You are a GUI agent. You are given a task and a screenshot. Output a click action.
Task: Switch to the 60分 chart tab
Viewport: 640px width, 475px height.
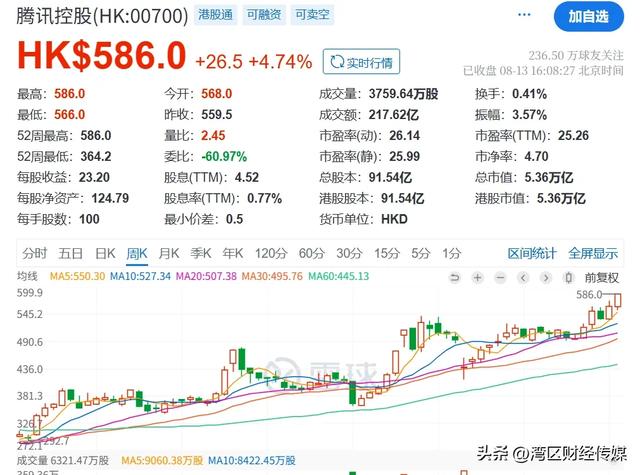click(x=311, y=253)
